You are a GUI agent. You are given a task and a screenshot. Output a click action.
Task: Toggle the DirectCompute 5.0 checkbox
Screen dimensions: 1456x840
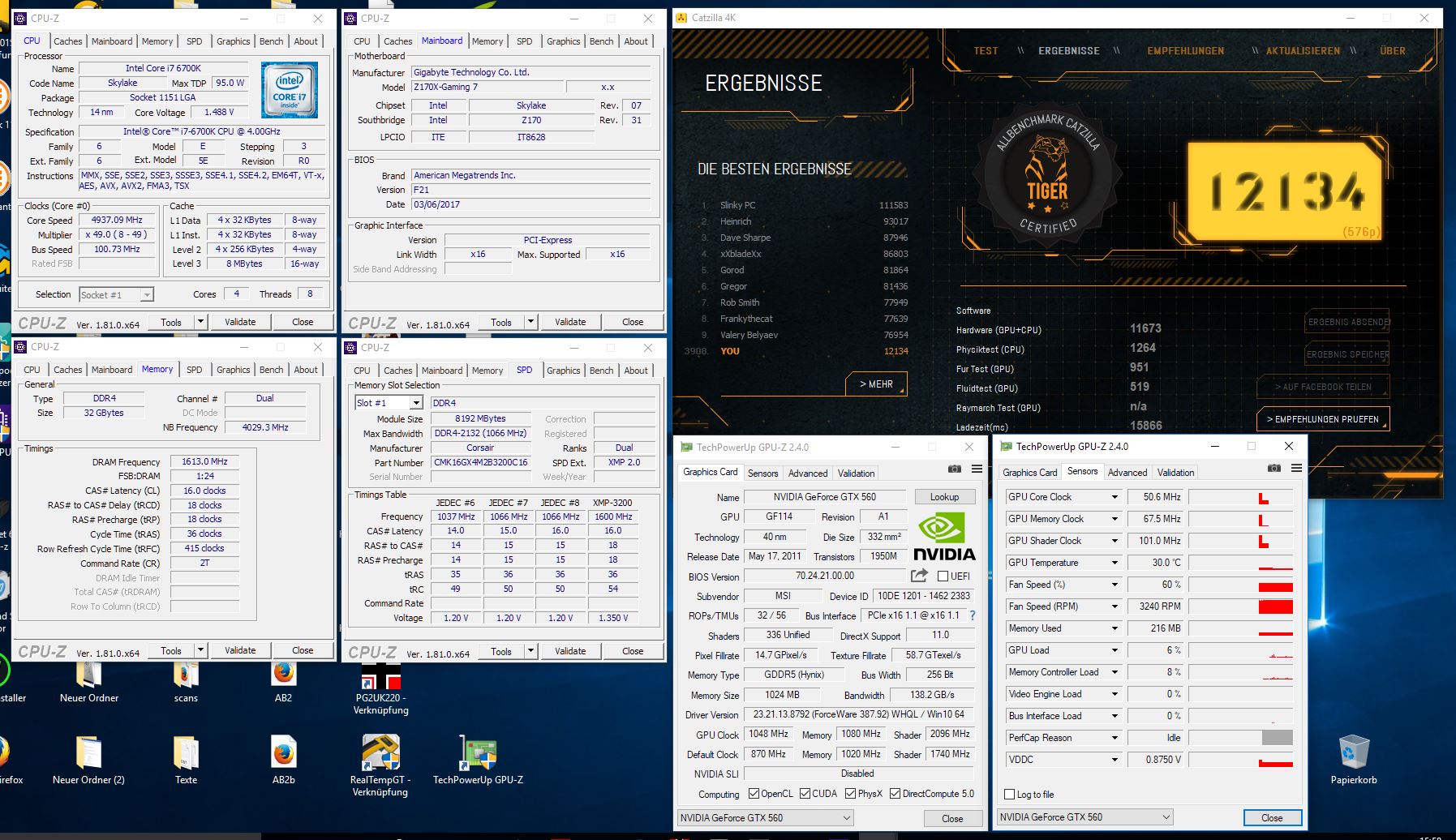click(x=896, y=793)
